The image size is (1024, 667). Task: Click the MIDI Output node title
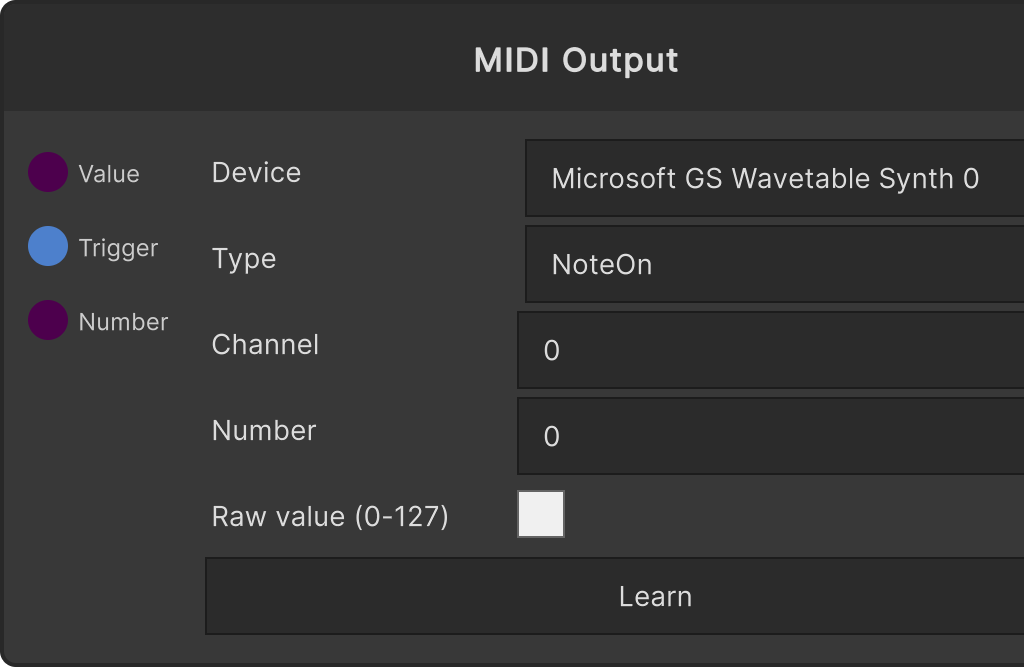pyautogui.click(x=576, y=60)
